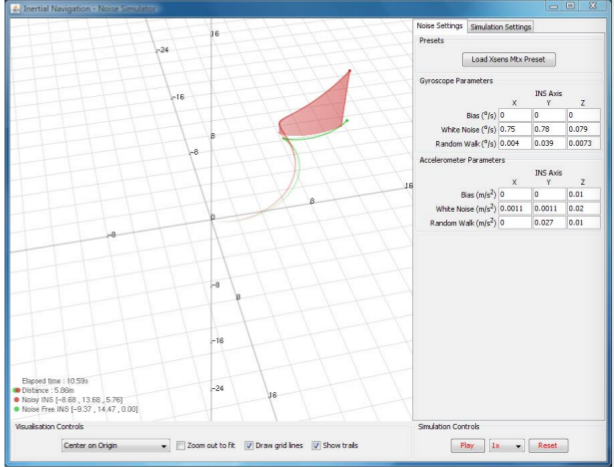
Task: Click the Play simulation button
Action: 467,445
